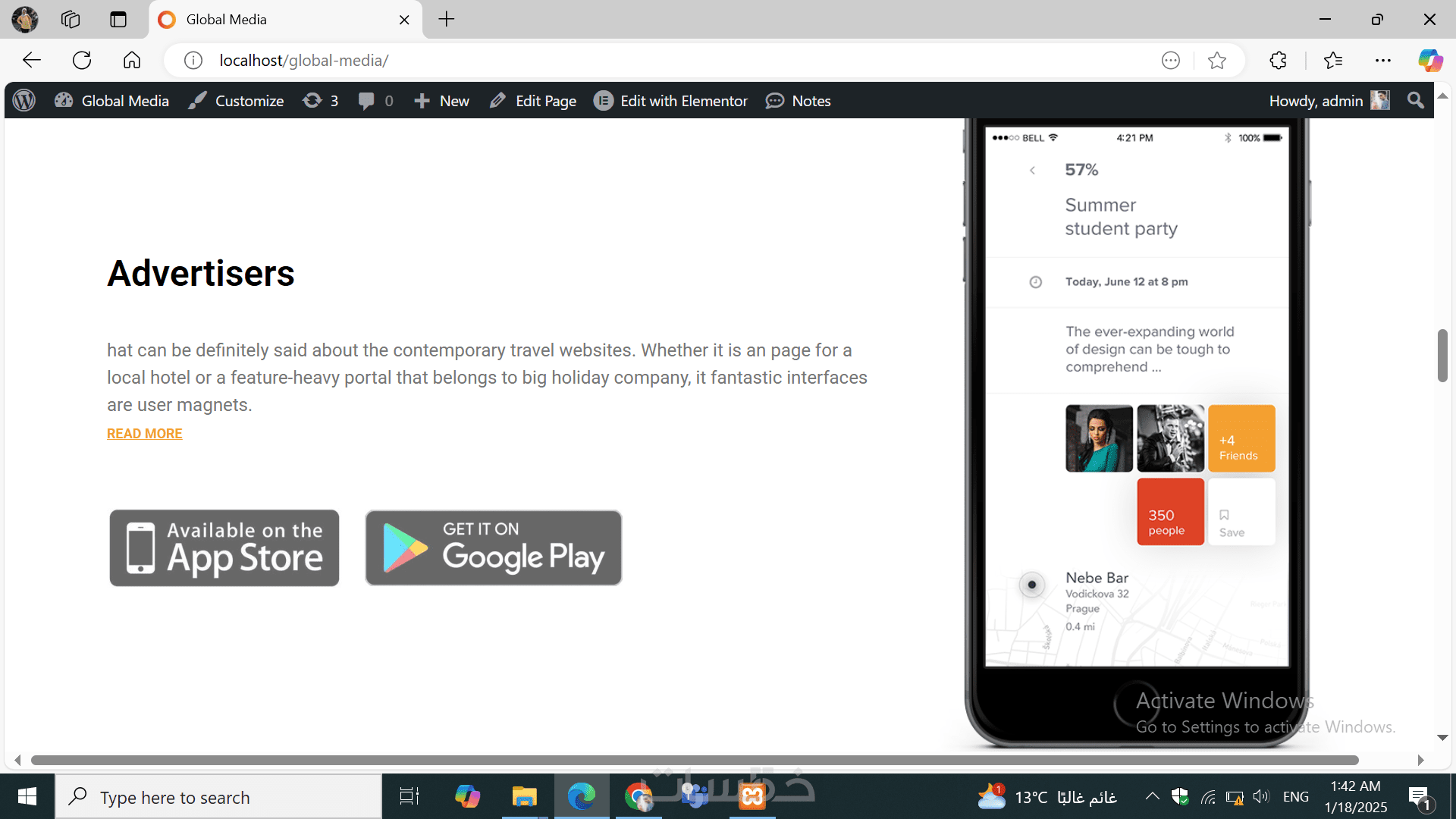The width and height of the screenshot is (1456, 819).
Task: Click the horizontal page scrollbar
Action: pos(694,760)
